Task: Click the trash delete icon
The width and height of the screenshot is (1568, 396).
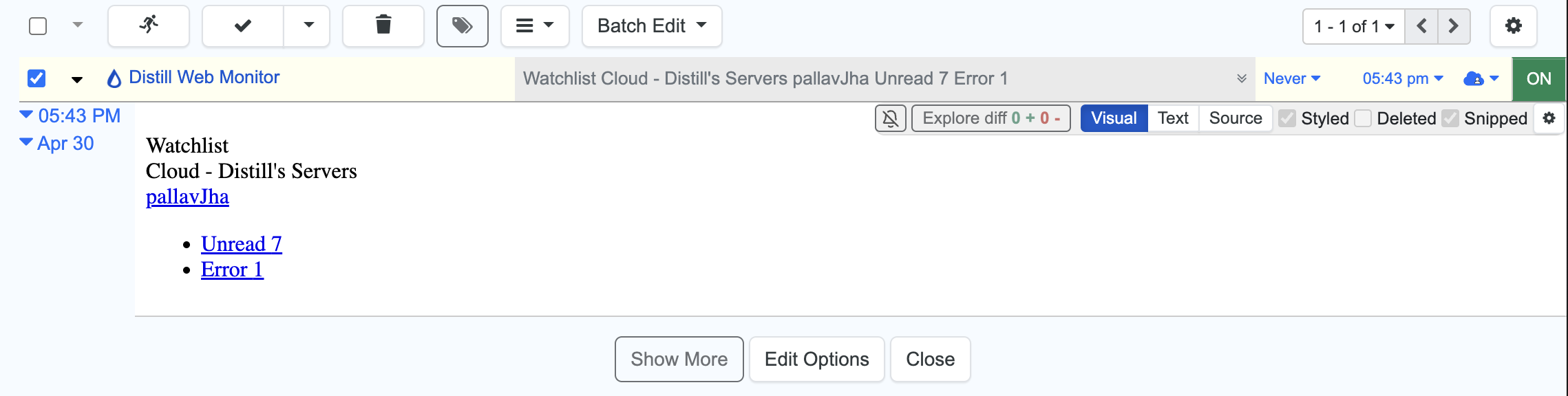Action: click(383, 26)
